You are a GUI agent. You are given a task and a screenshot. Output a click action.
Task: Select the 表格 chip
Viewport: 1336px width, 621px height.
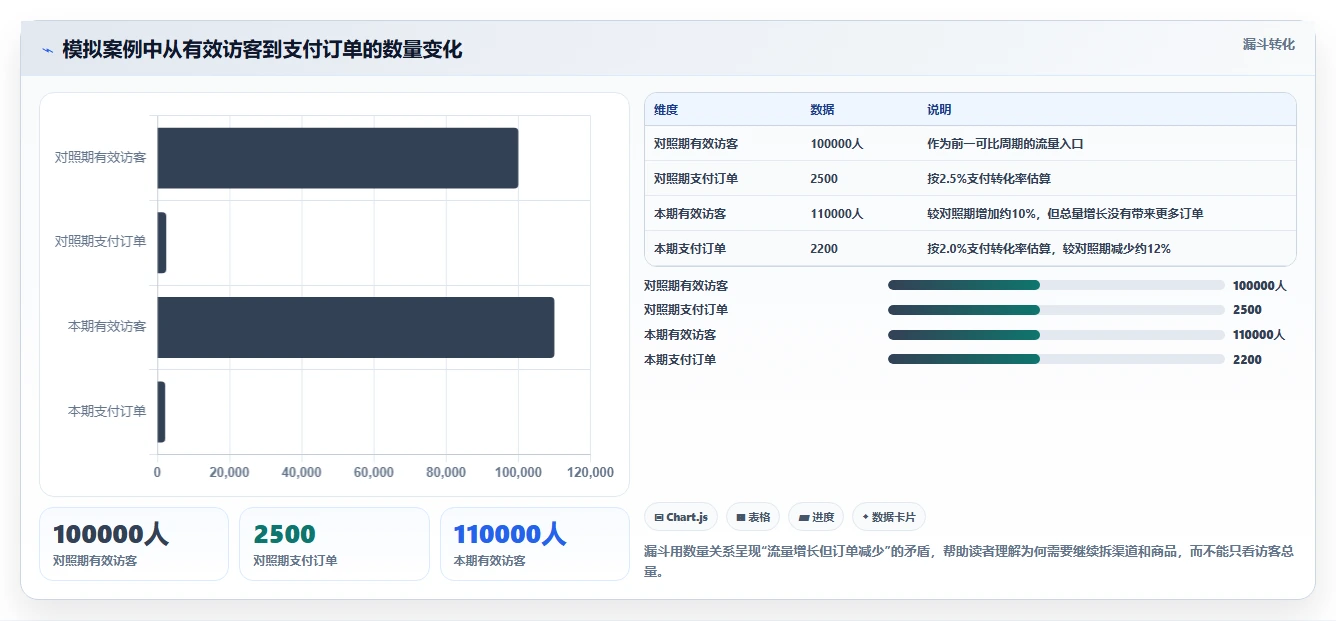(753, 517)
